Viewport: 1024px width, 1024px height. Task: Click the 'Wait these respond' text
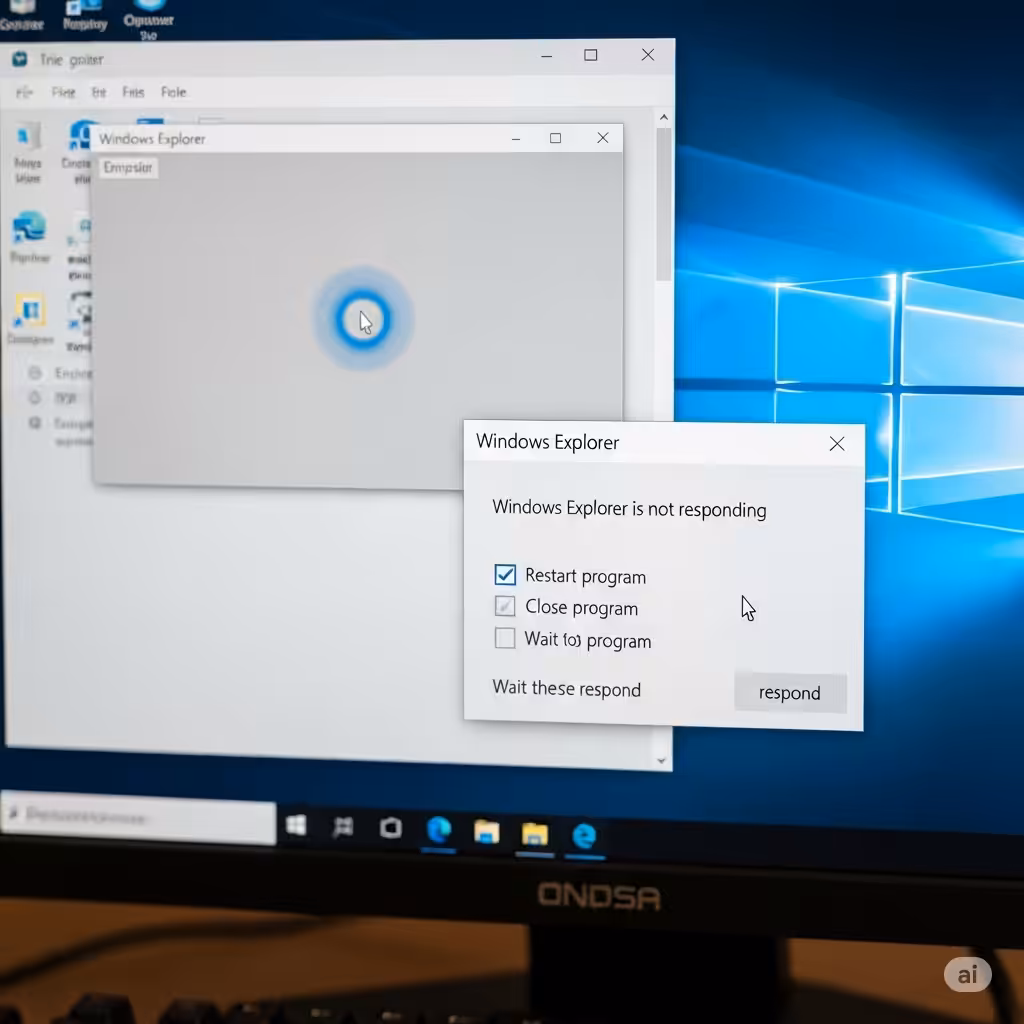click(566, 688)
